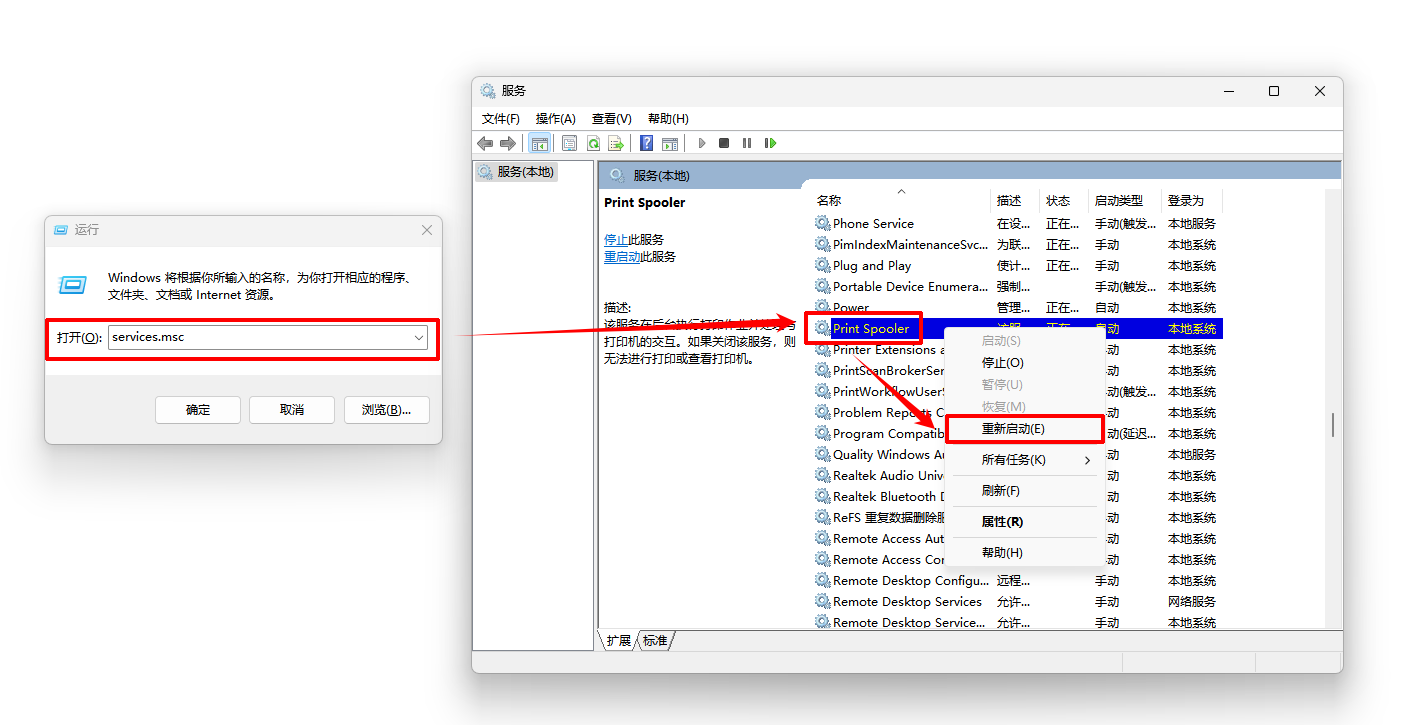The width and height of the screenshot is (1413, 725).
Task: Open Properties from the Services toolbar icon
Action: (x=569, y=143)
